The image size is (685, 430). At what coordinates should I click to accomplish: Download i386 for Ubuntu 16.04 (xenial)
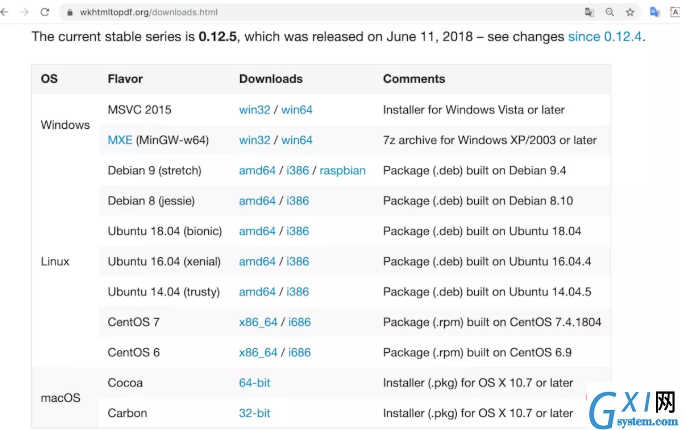tap(298, 262)
